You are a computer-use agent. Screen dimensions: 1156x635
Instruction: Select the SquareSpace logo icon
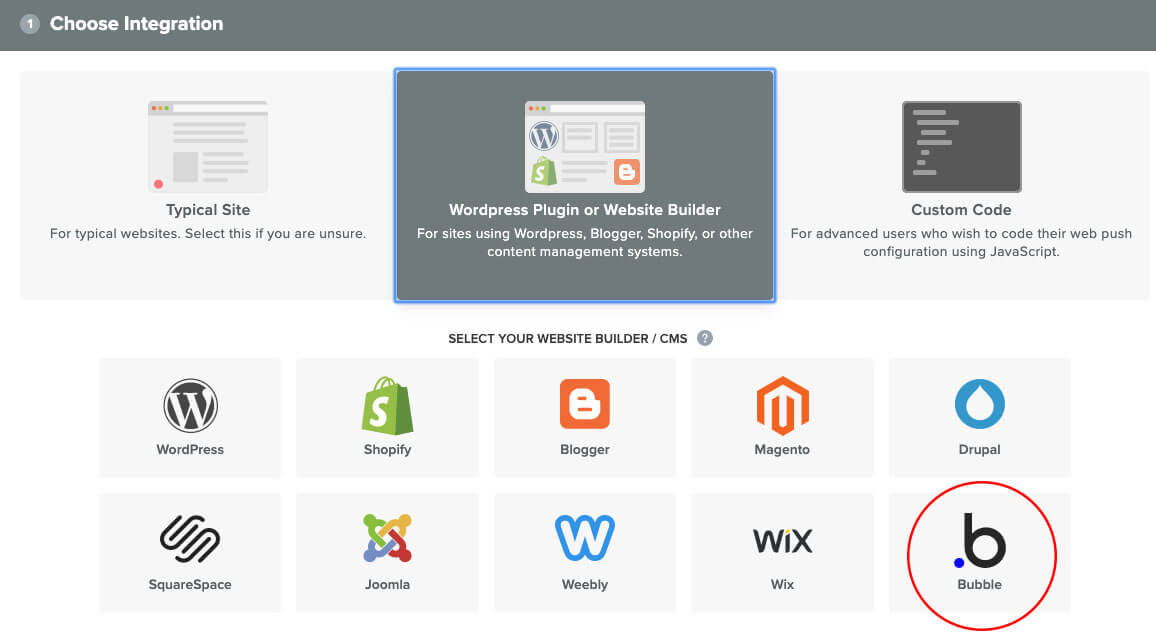coord(190,539)
